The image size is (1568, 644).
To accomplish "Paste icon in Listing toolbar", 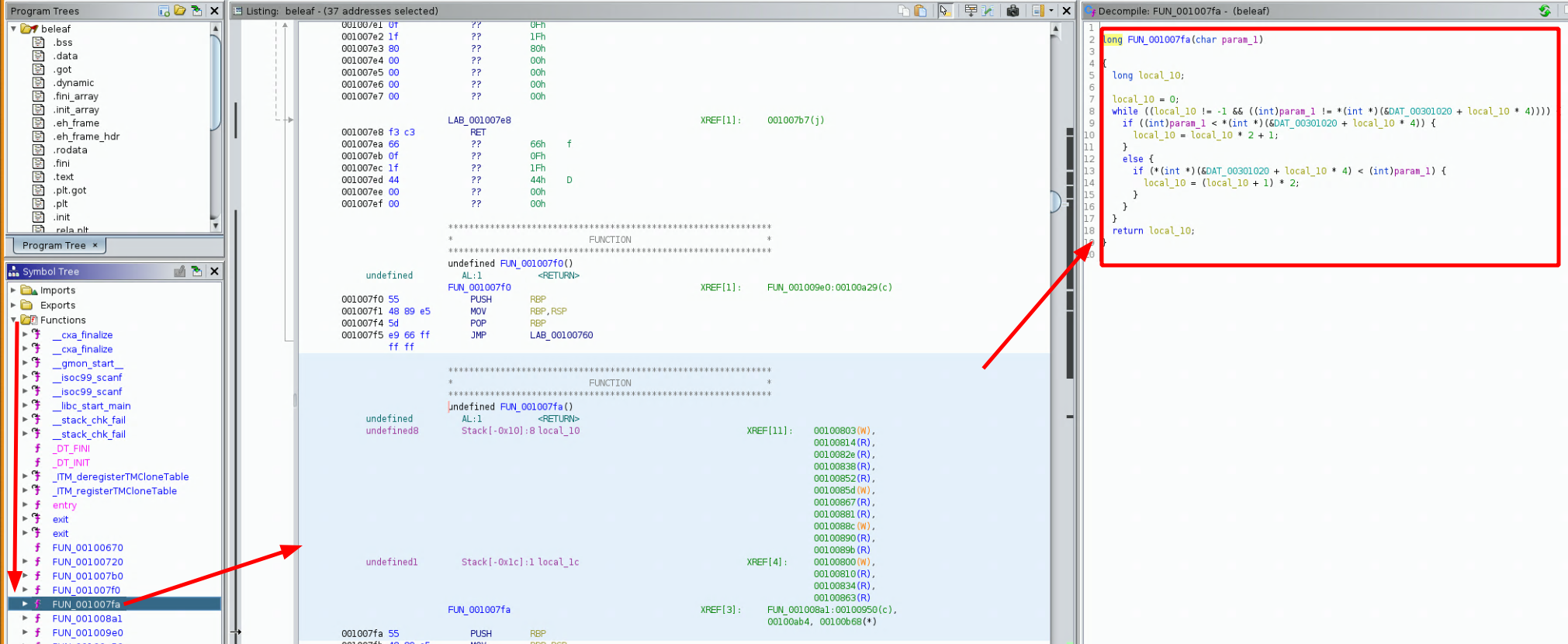I will point(920,11).
